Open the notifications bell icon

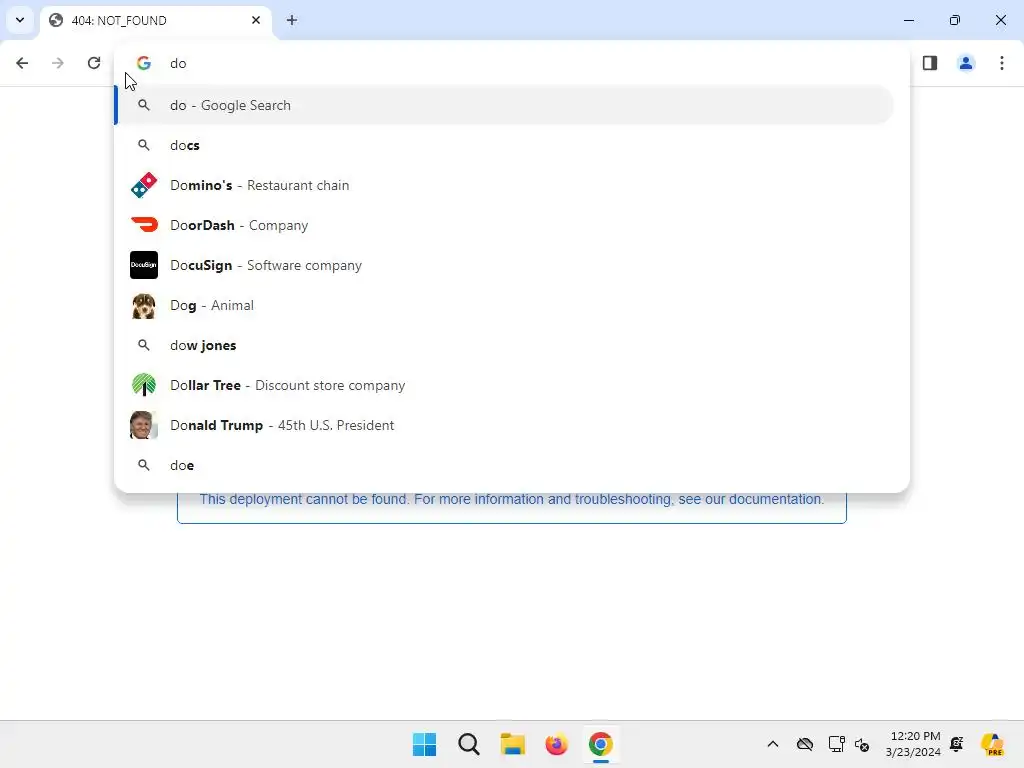click(957, 744)
